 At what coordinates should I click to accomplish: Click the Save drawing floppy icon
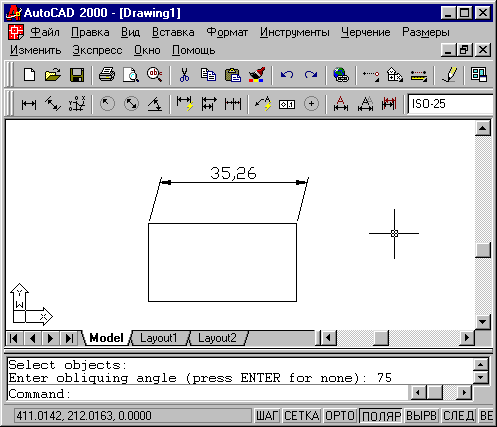[x=77, y=75]
